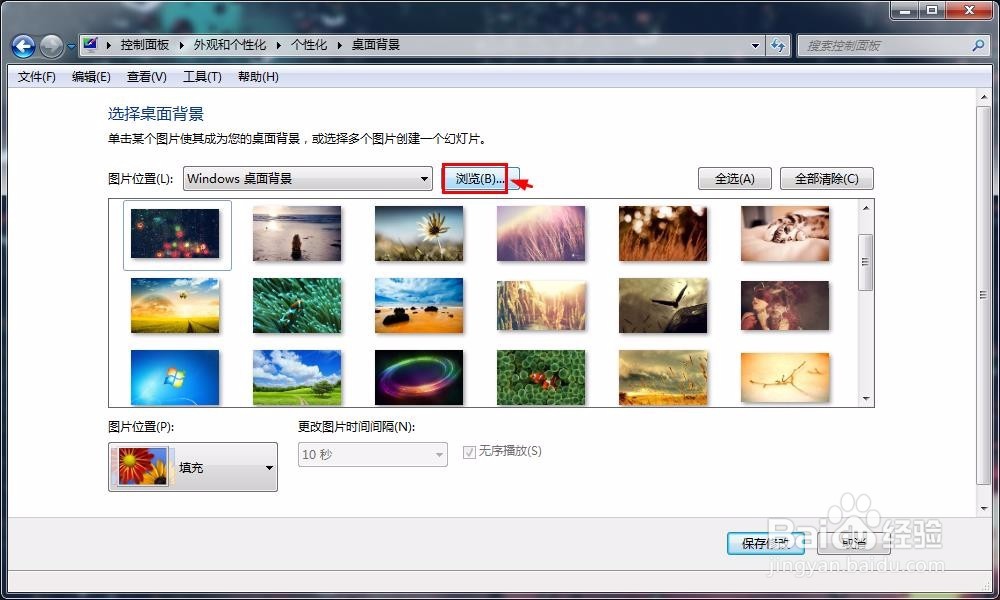Open the 查看(V) menu
This screenshot has width=1000, height=600.
coord(146,77)
